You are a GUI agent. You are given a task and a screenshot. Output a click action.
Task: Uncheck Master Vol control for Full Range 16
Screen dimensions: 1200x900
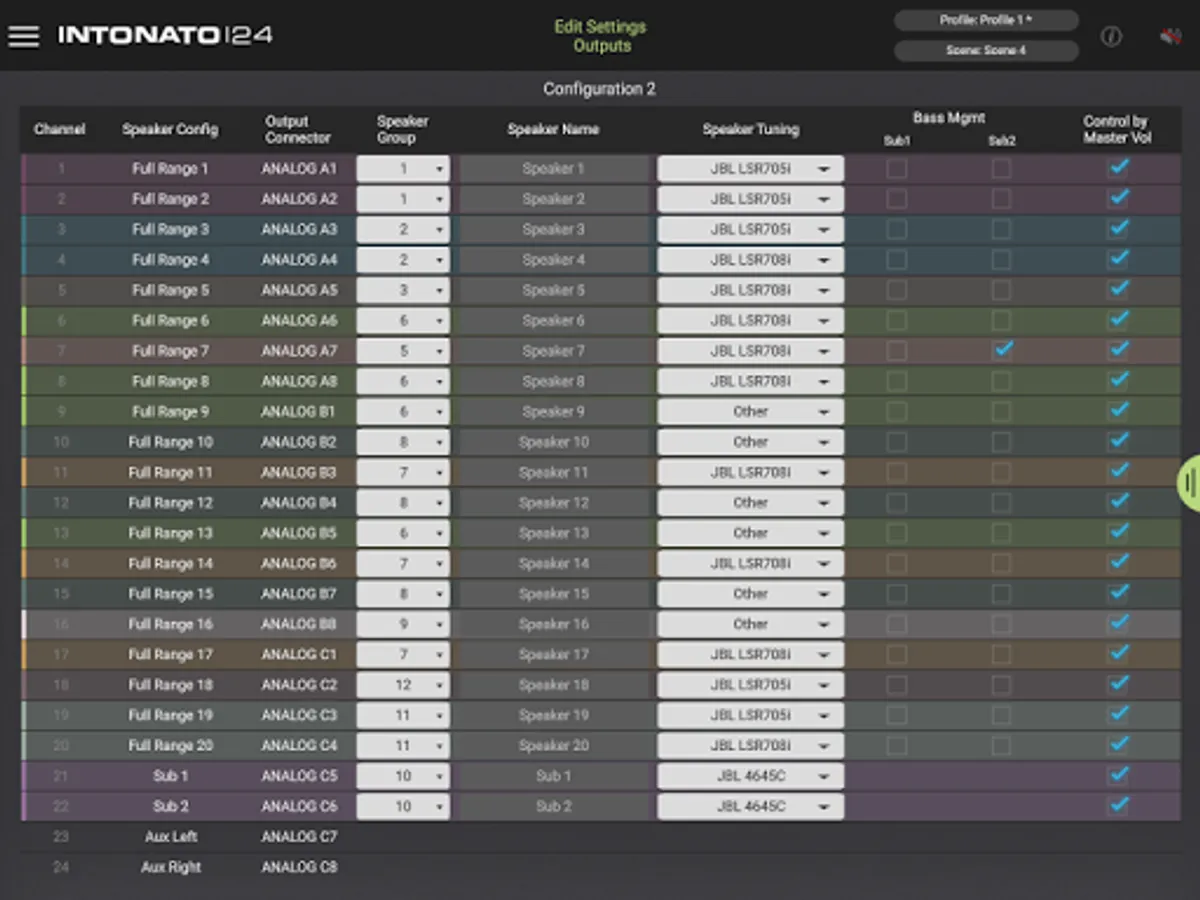pos(1118,624)
